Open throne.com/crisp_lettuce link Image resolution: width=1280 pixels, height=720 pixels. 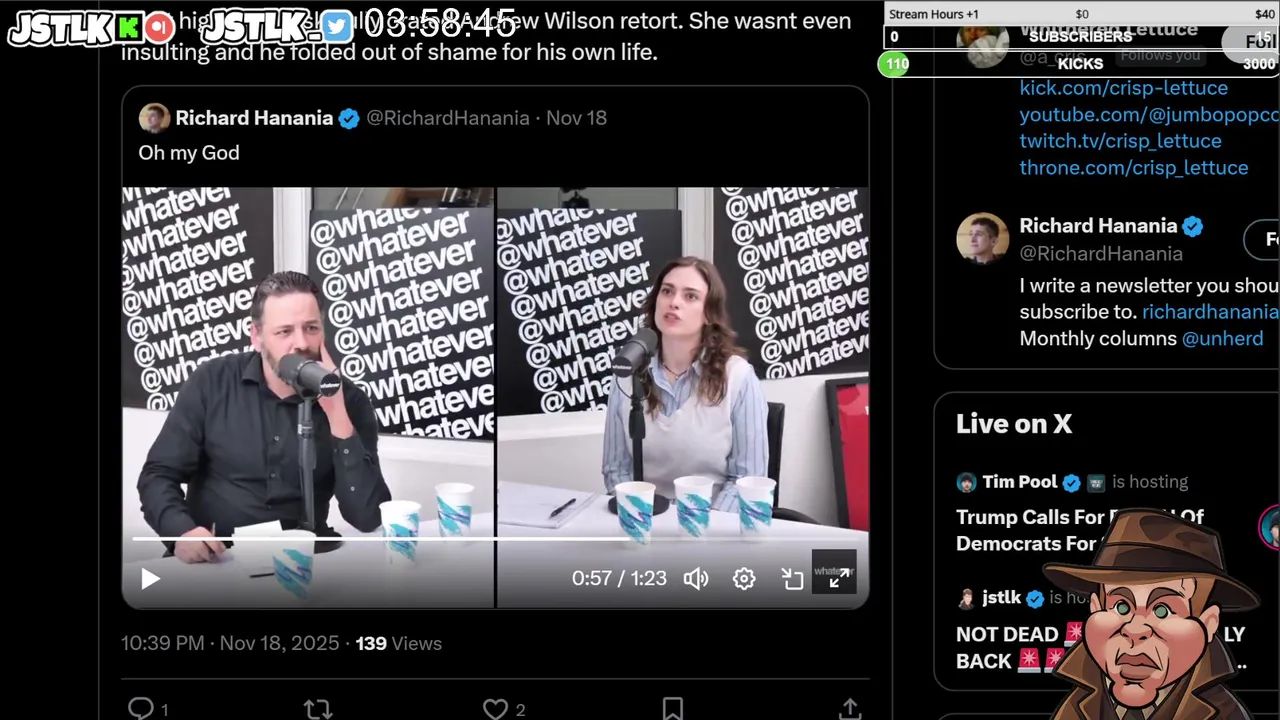point(1134,167)
